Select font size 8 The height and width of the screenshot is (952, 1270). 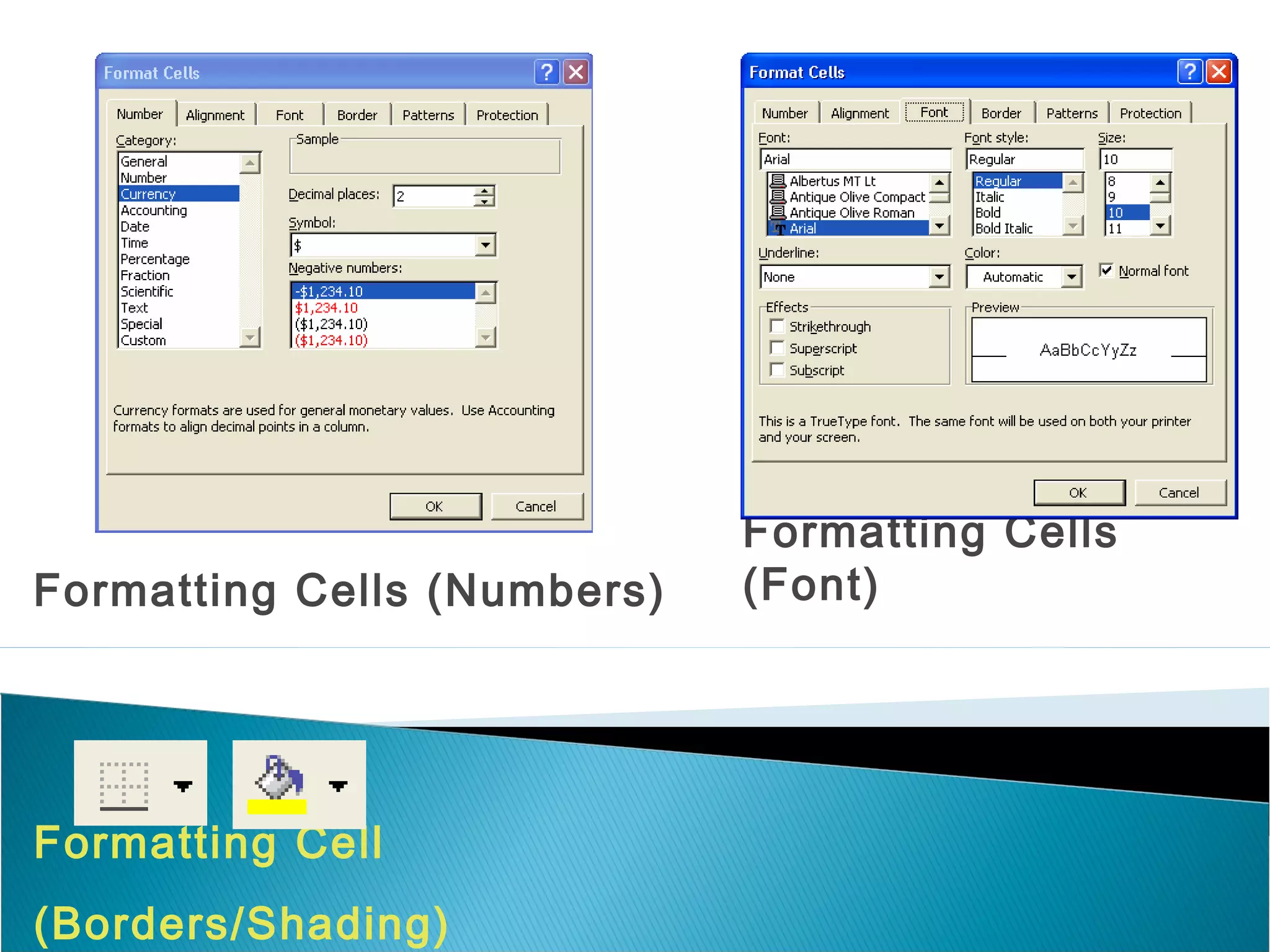[1128, 181]
